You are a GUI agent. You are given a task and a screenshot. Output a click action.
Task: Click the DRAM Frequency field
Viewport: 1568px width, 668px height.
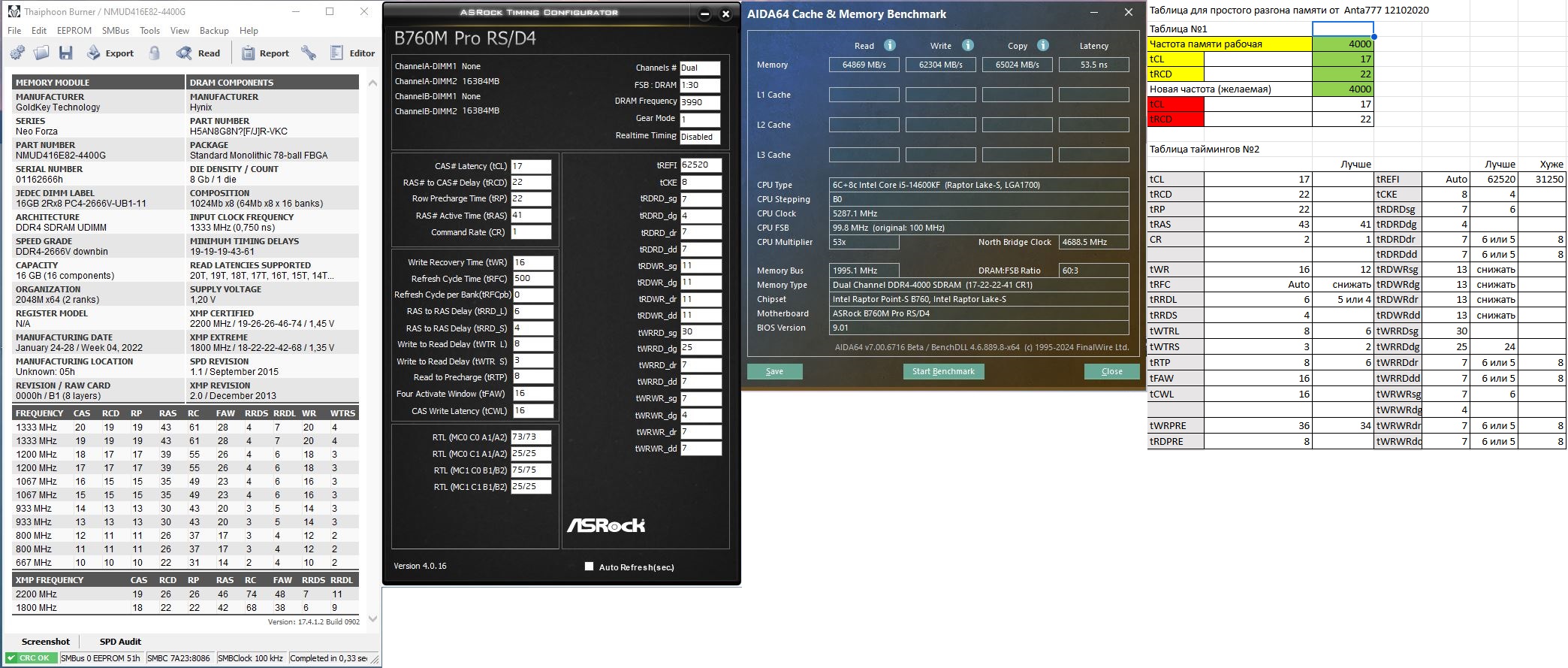(699, 101)
